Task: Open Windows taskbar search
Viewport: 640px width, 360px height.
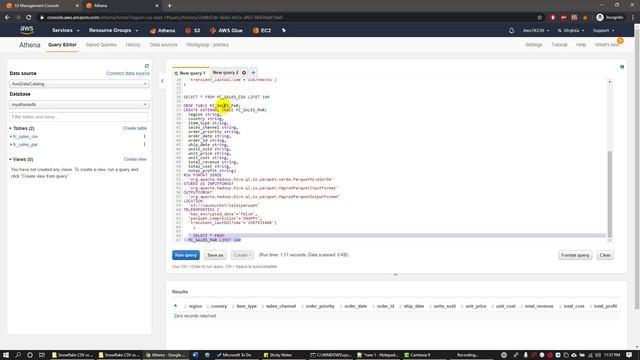Action: pyautogui.click(x=18, y=355)
